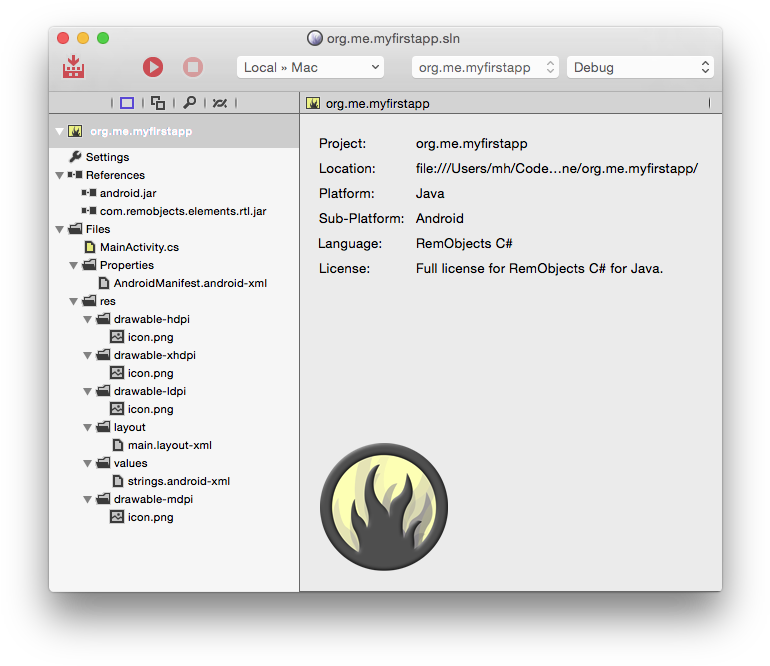The height and width of the screenshot is (666, 770).
Task: Switch to overlapping windows view icon
Action: (x=158, y=103)
